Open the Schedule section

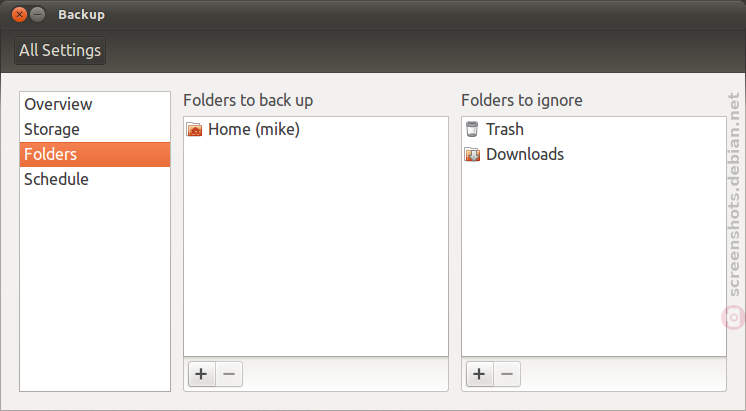pos(95,179)
